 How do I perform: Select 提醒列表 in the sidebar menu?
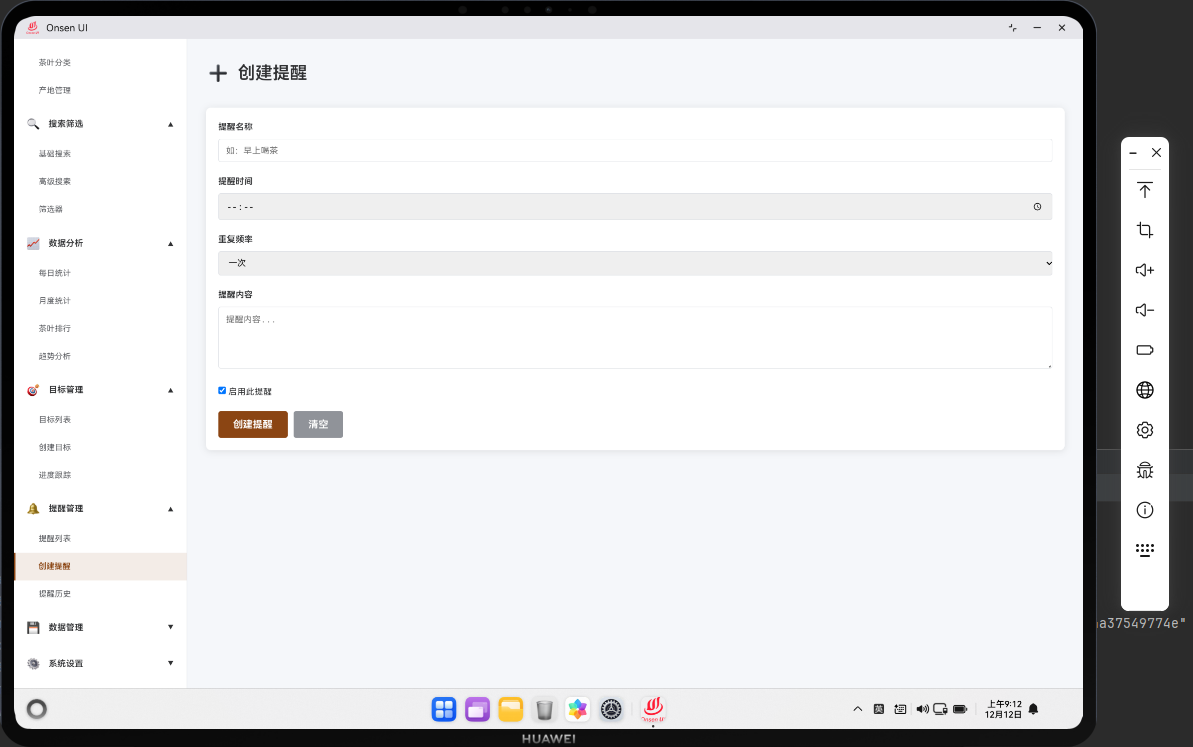(x=55, y=538)
